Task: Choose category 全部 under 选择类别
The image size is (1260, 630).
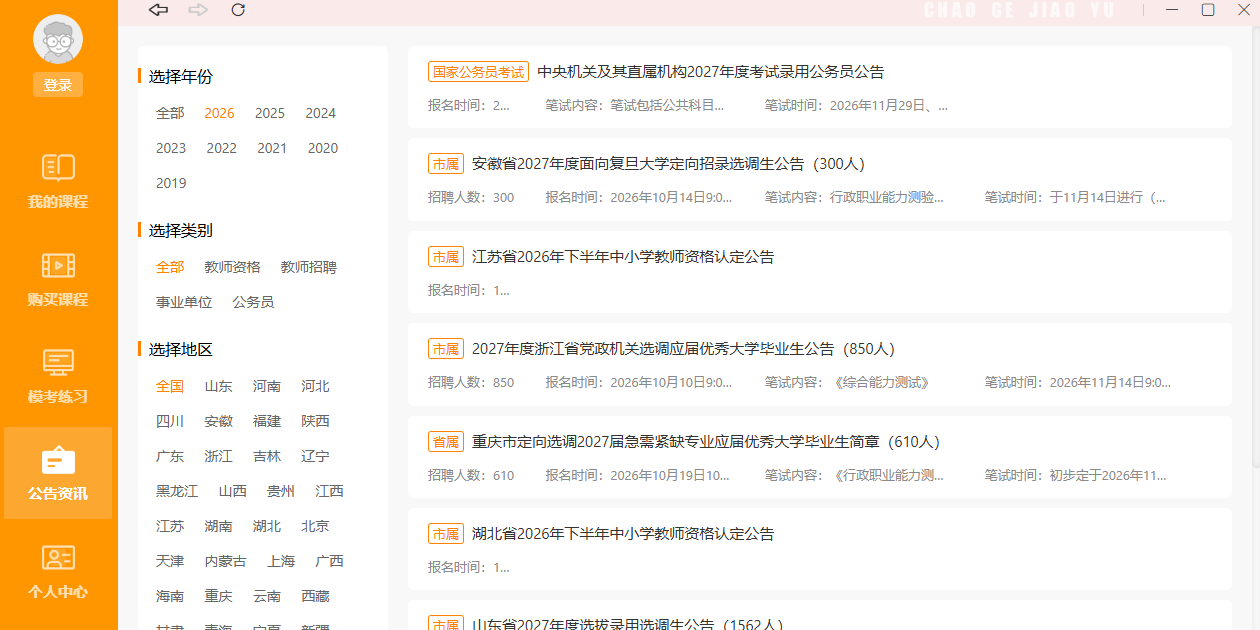Action: [170, 267]
